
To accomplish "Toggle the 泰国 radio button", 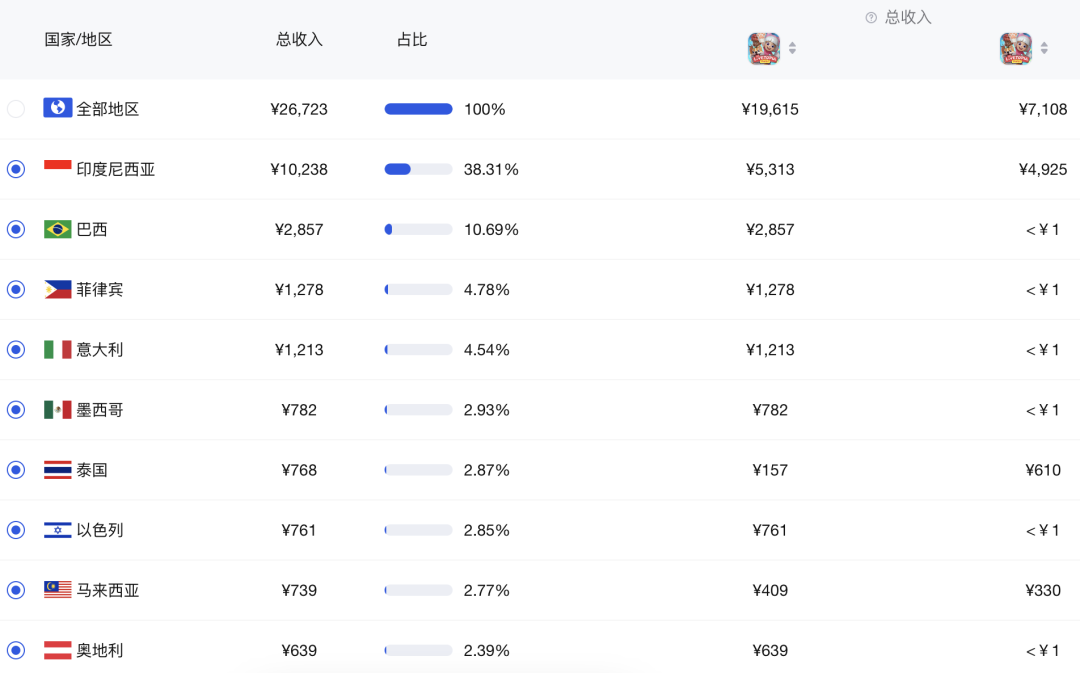I will tap(16, 470).
